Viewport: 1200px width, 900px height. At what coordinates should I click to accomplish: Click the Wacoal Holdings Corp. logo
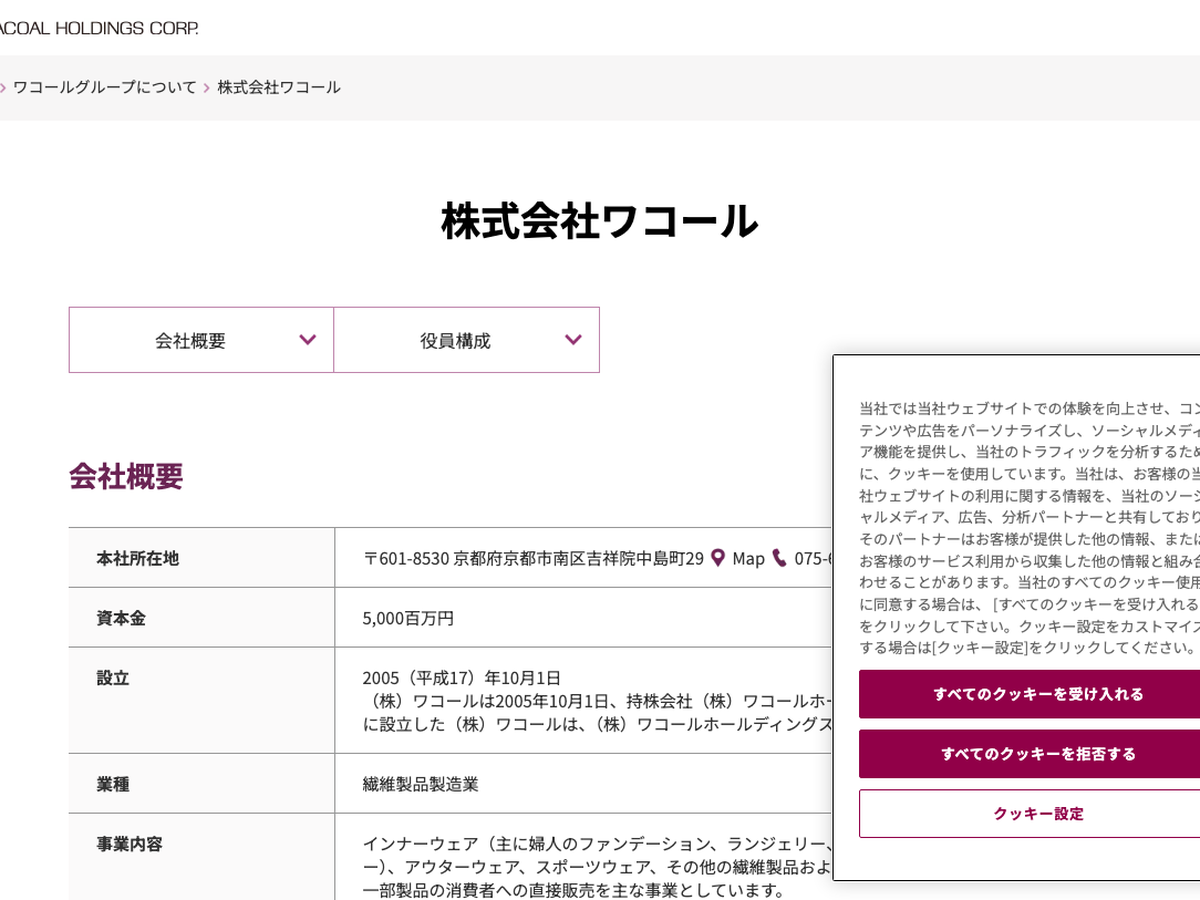(98, 27)
